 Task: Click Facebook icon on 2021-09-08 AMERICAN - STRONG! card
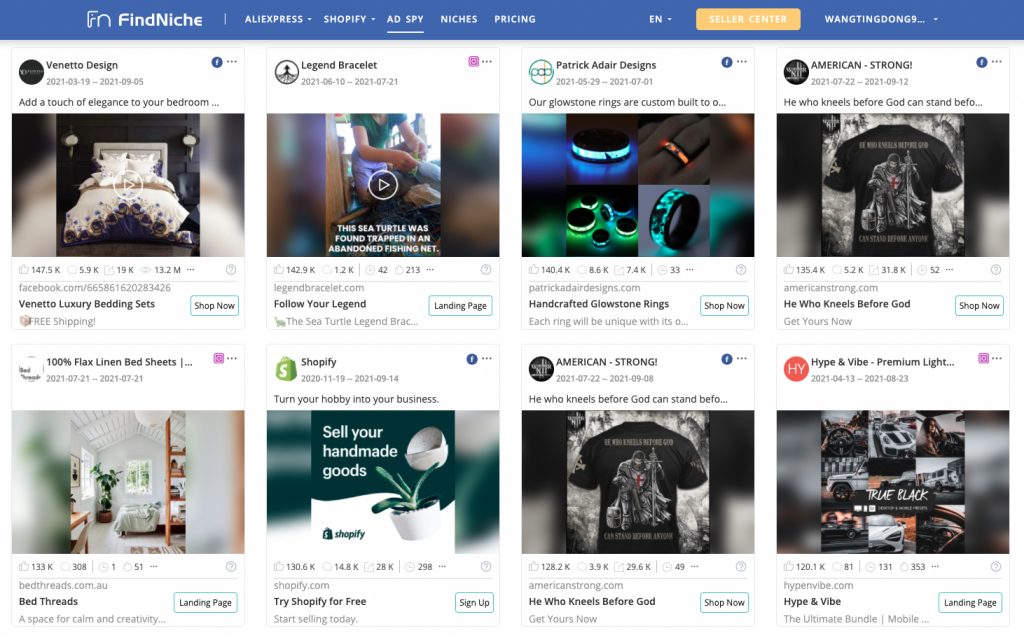click(x=727, y=359)
